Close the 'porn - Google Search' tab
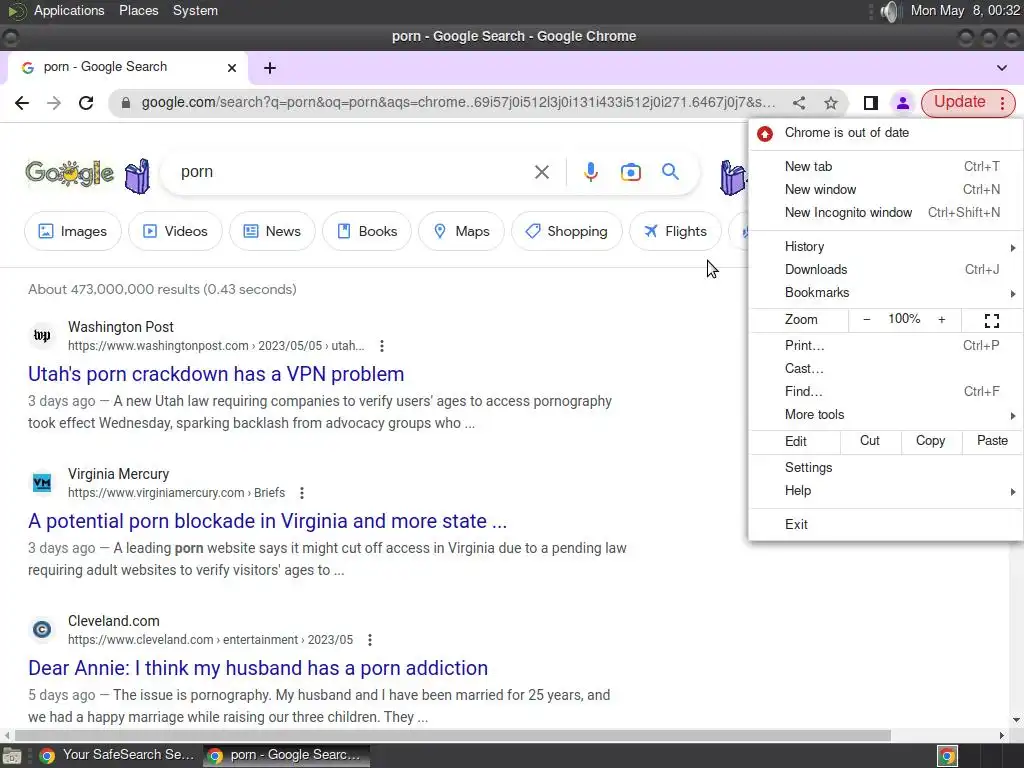This screenshot has height=768, width=1024. [232, 68]
